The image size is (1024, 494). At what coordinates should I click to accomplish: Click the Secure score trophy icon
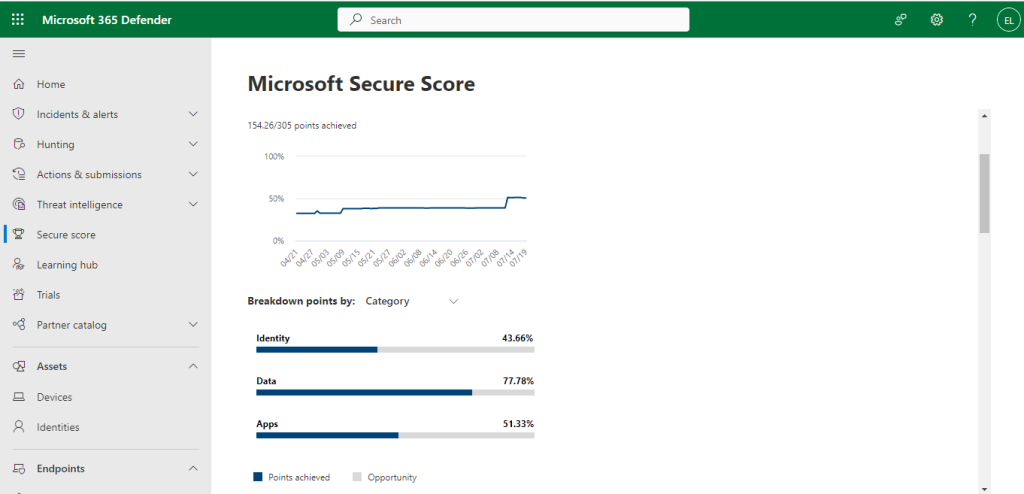(19, 235)
